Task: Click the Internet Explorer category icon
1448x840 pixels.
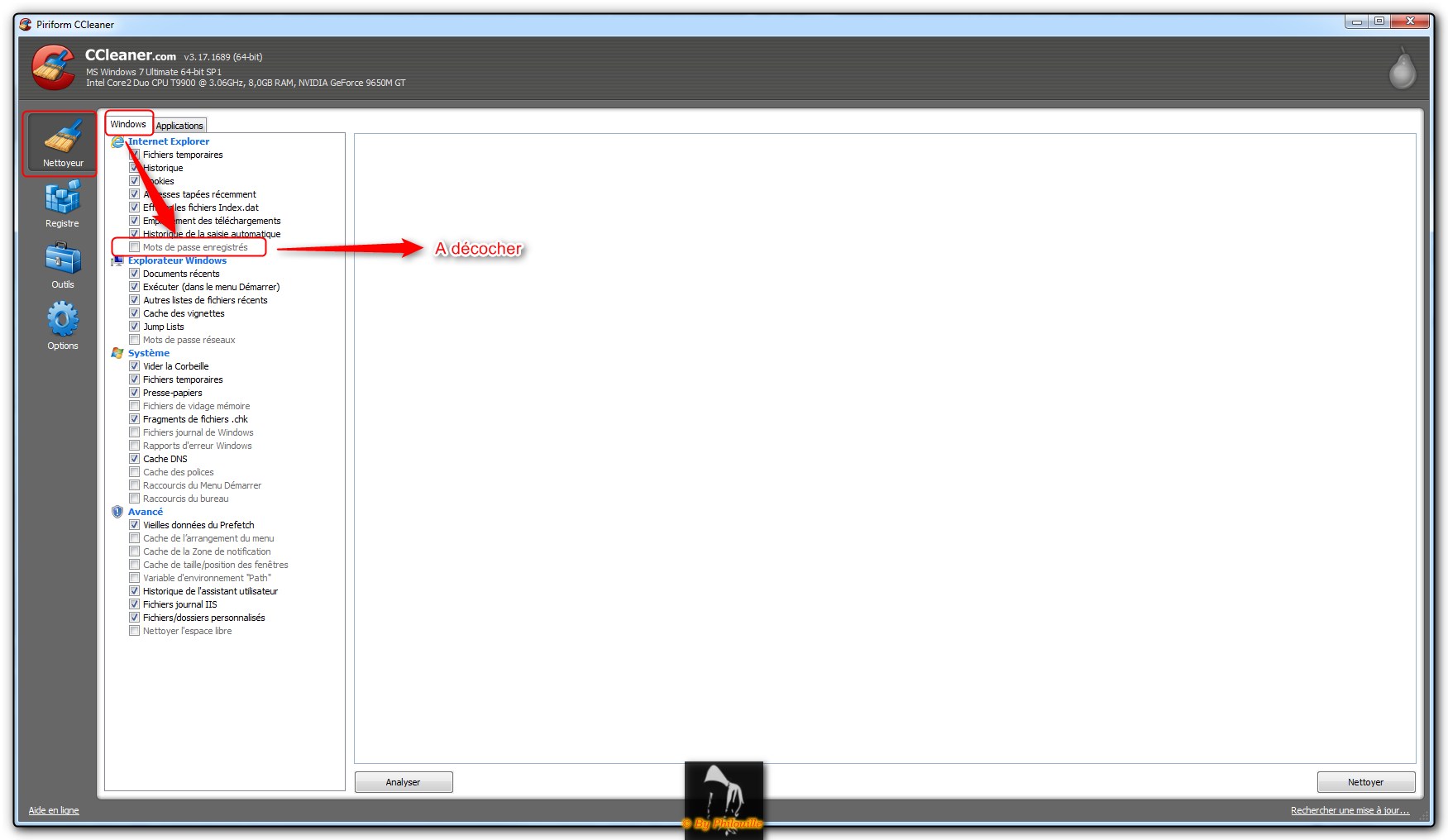Action: point(117,142)
